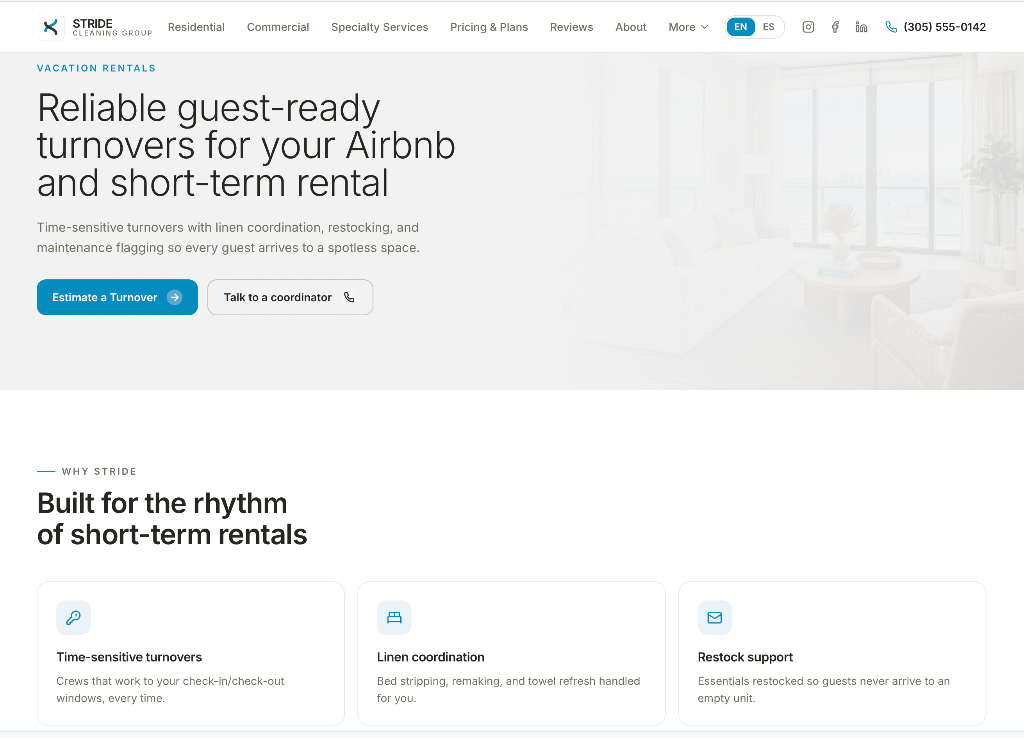Click 'Crews that work to your check-in' text
The image size is (1024, 738).
[x=170, y=690]
